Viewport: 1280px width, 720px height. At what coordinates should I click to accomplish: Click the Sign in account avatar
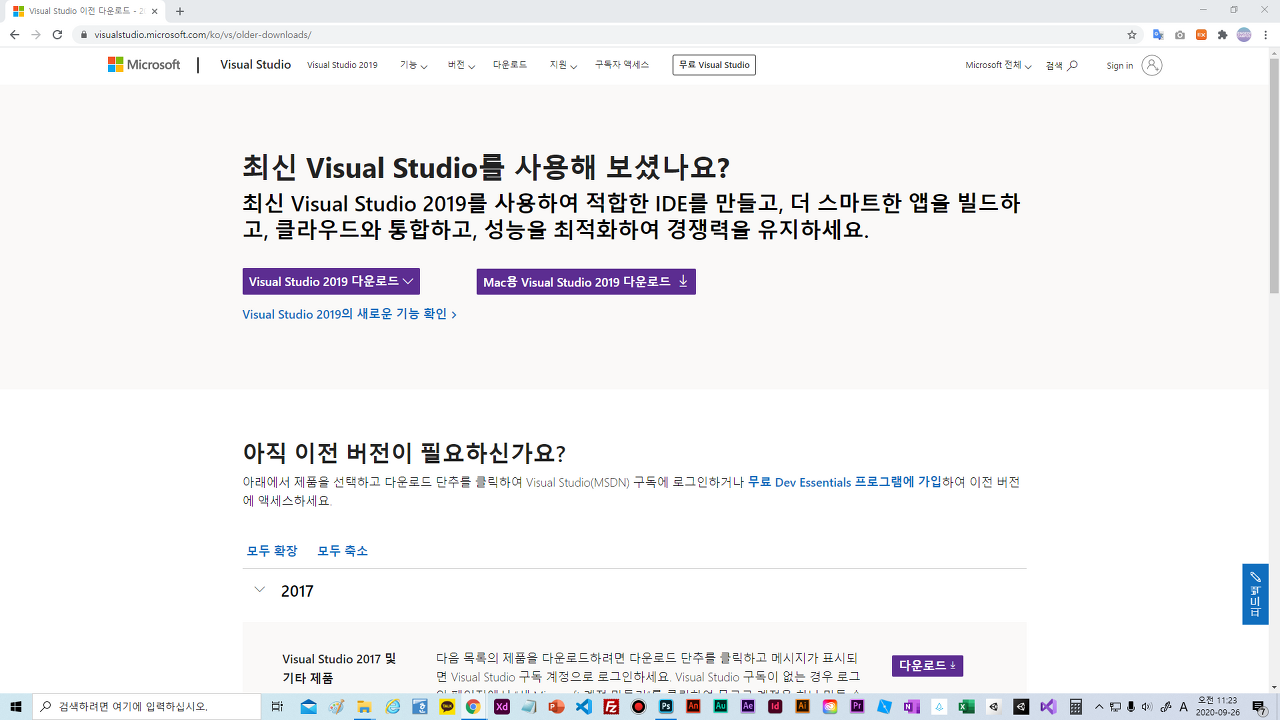1152,65
